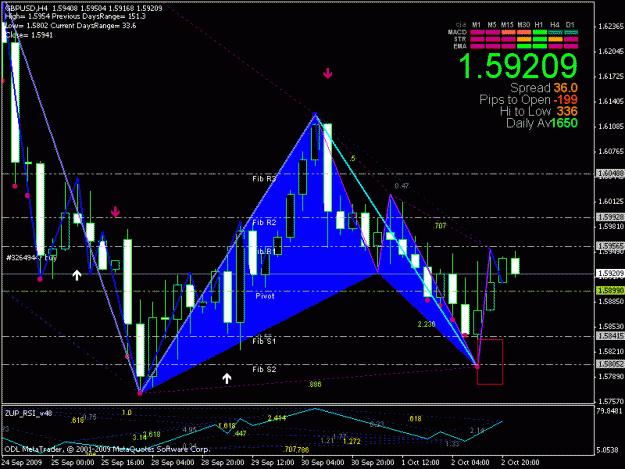Click the EMA row label
The image size is (625, 469).
460,46
